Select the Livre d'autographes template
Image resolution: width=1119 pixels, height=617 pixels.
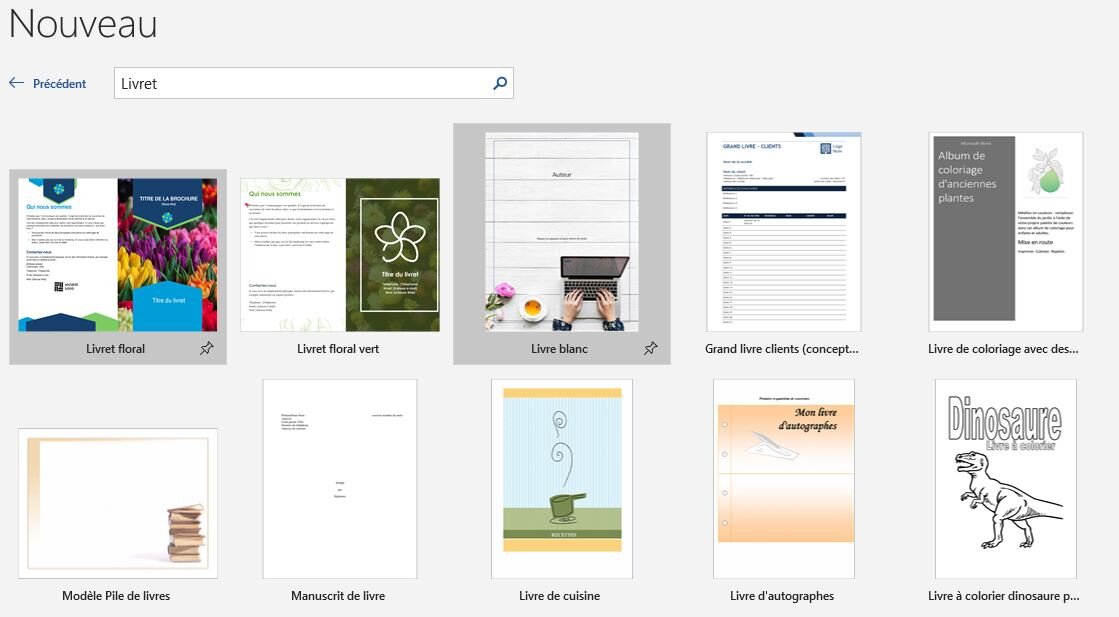pyautogui.click(x=783, y=478)
